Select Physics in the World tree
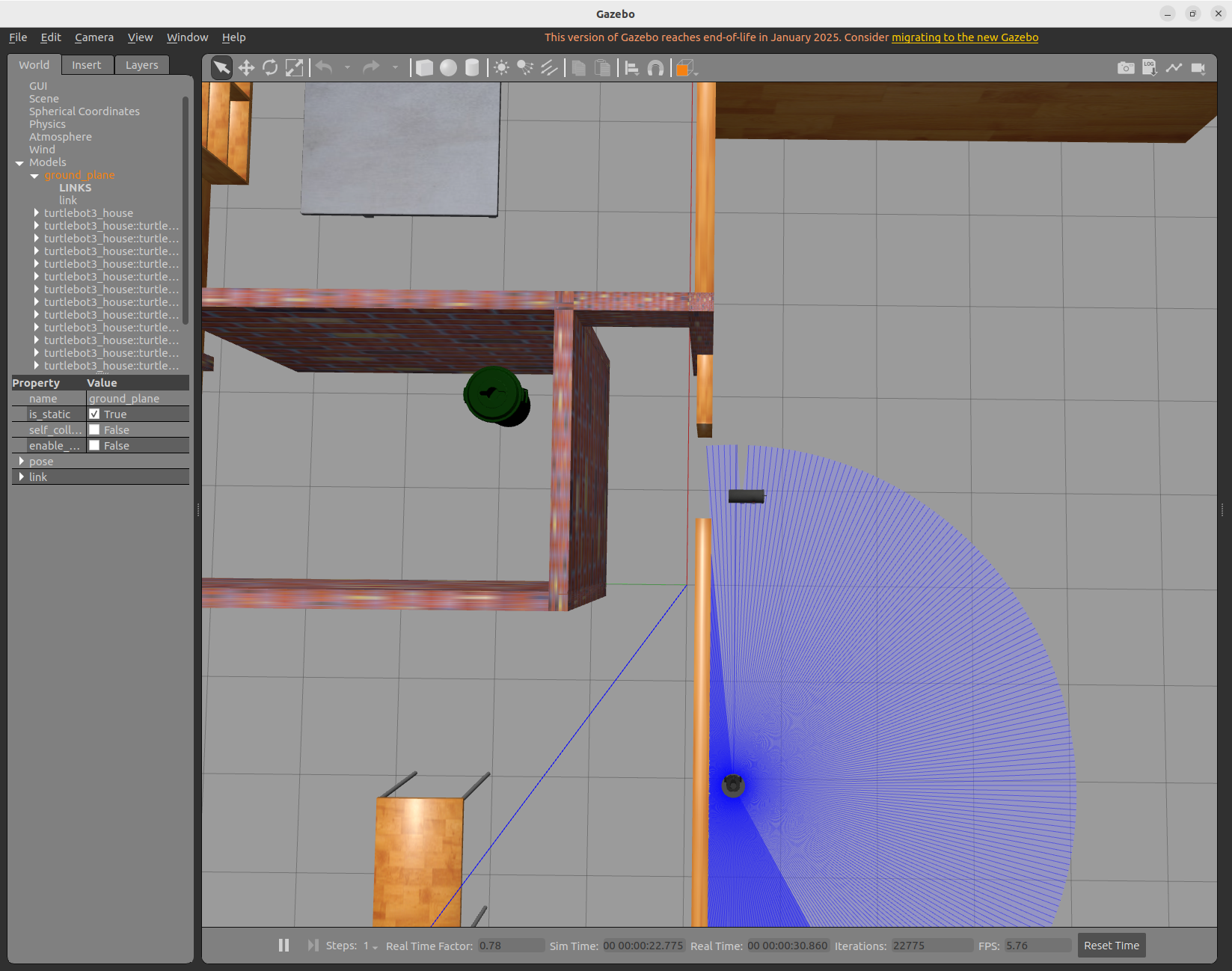This screenshot has width=1232, height=971. (x=48, y=124)
